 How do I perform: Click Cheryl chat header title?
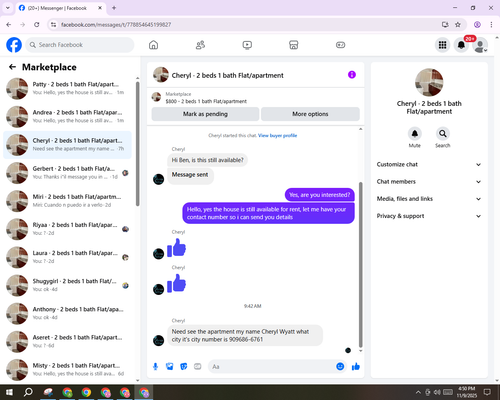tap(227, 75)
